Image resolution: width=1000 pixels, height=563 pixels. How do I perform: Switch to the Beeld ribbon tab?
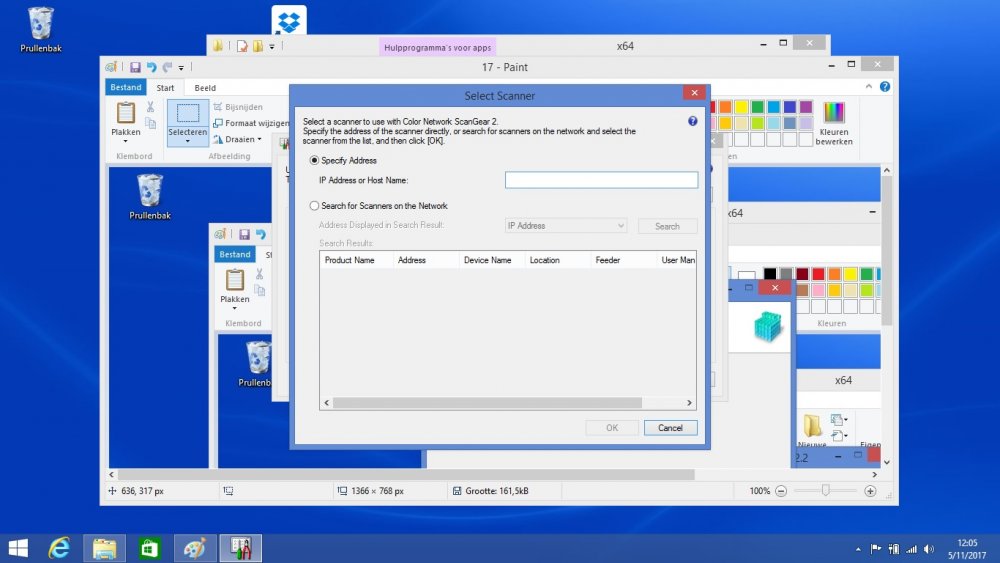click(x=205, y=88)
